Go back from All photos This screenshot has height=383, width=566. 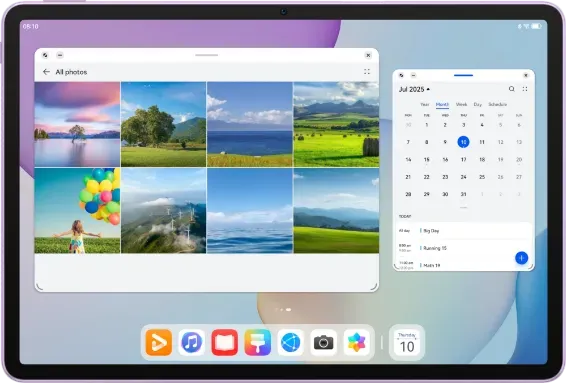click(46, 72)
